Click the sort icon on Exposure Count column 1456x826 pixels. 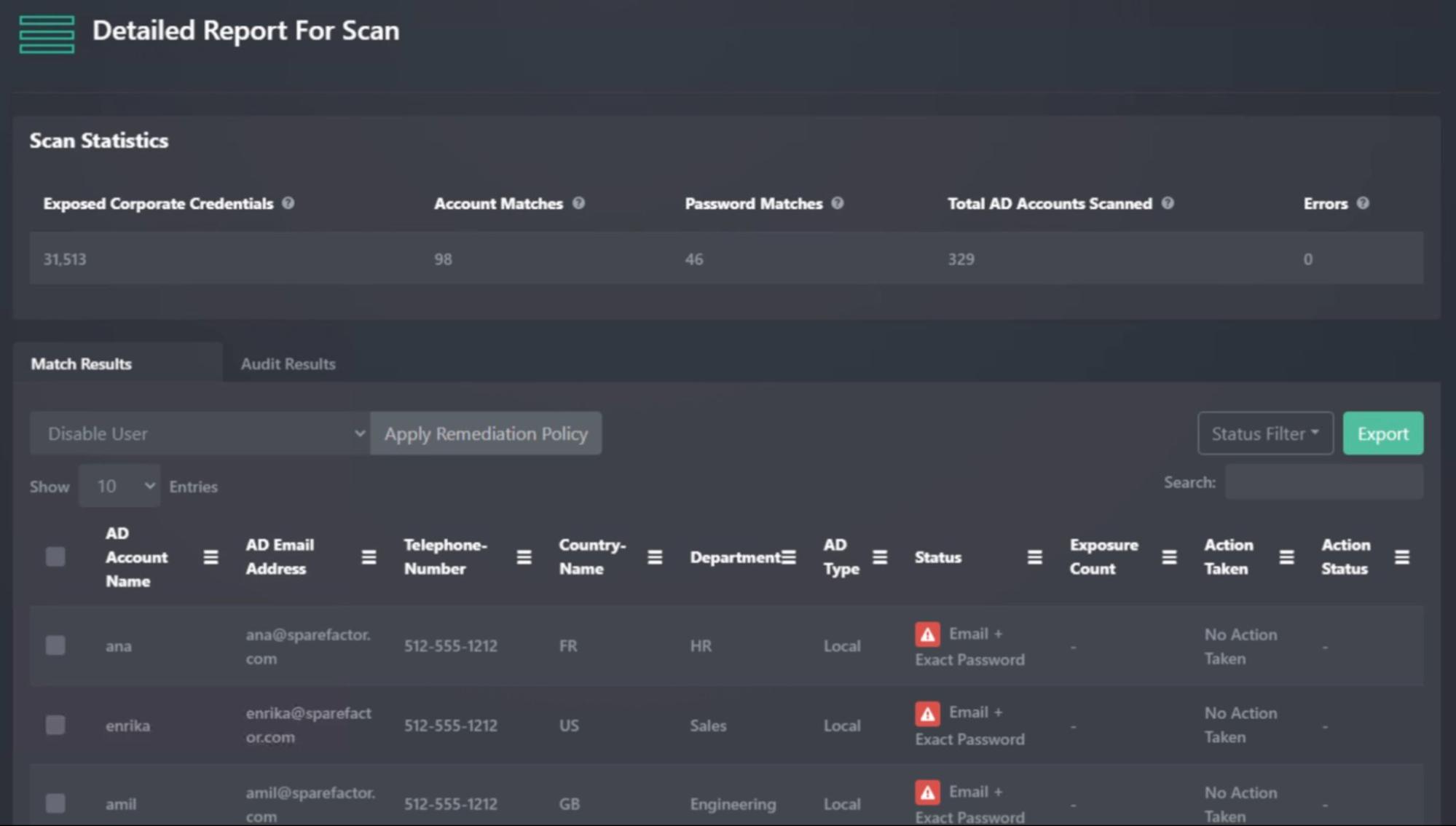click(x=1169, y=557)
